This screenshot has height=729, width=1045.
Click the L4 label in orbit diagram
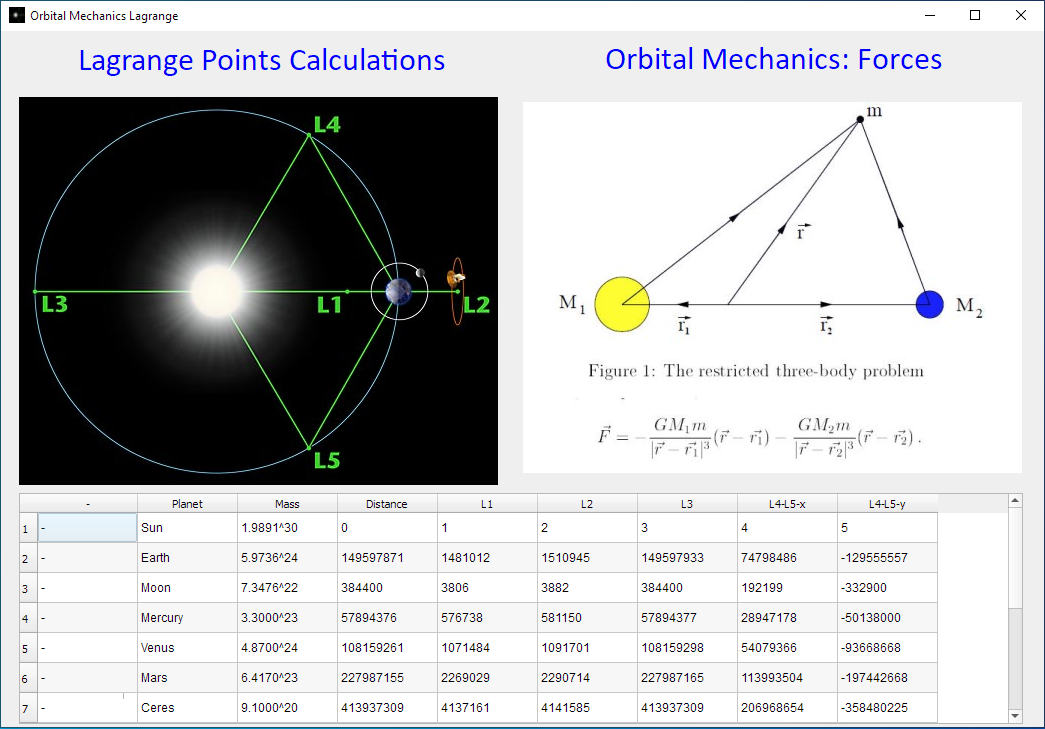[x=327, y=125]
